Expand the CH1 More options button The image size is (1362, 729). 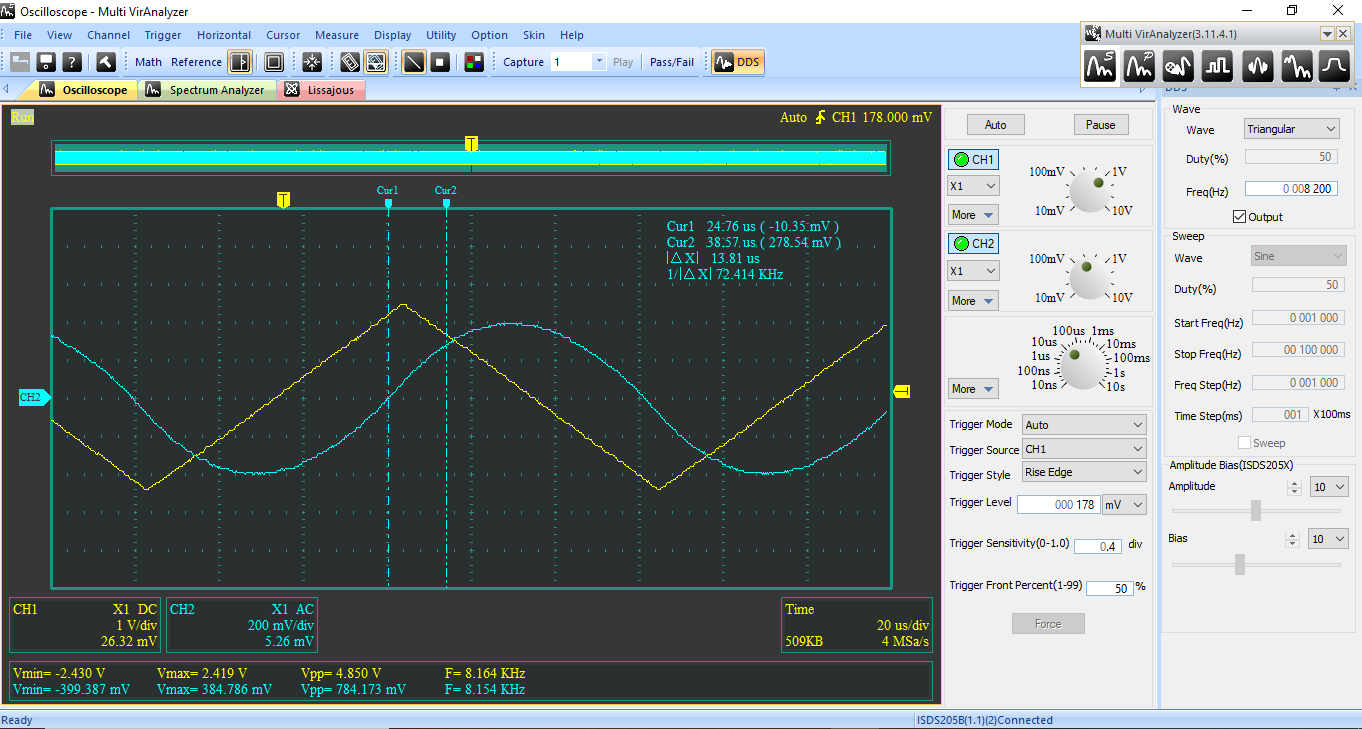point(973,215)
